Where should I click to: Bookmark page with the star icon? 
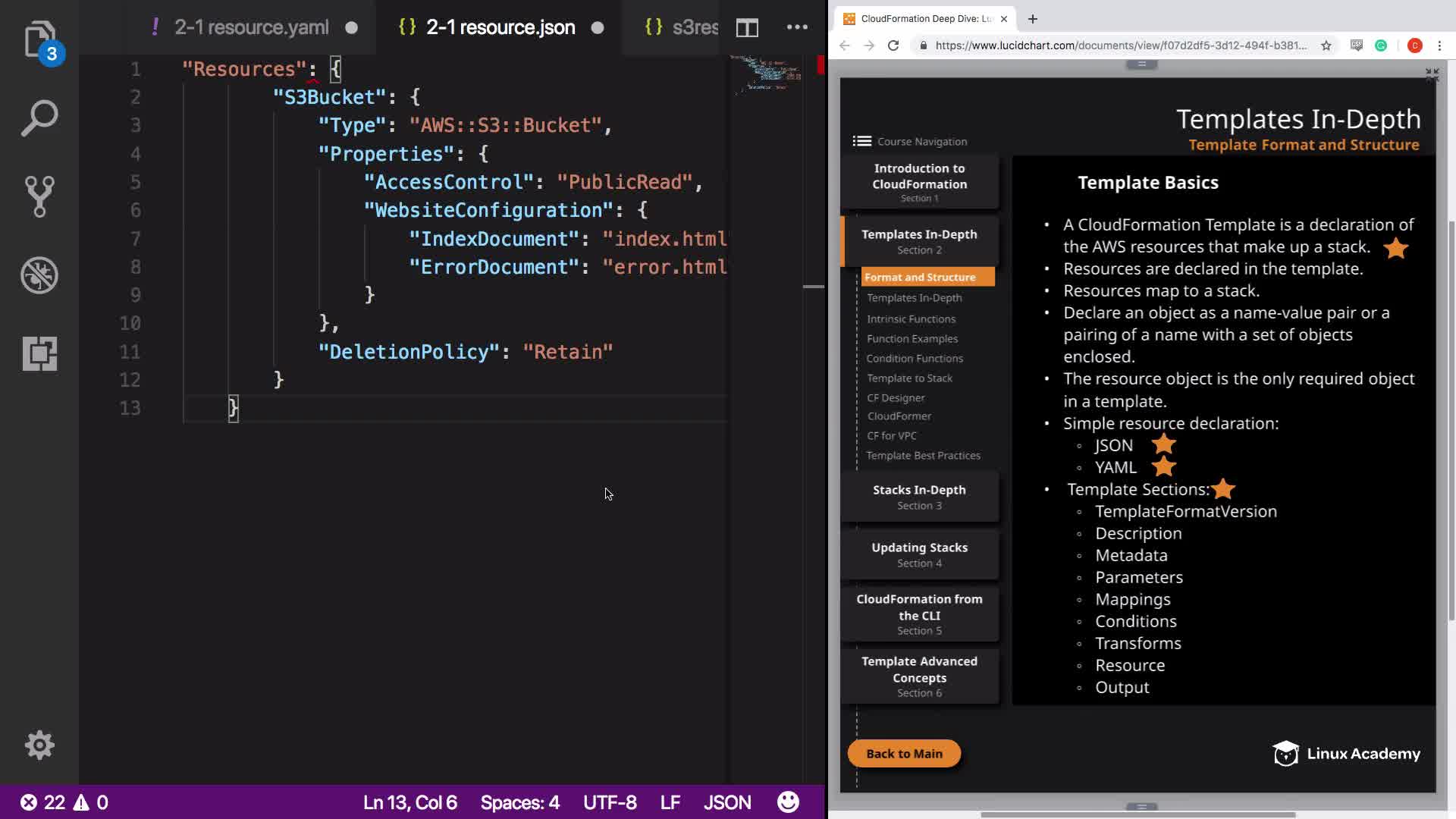tap(1326, 45)
